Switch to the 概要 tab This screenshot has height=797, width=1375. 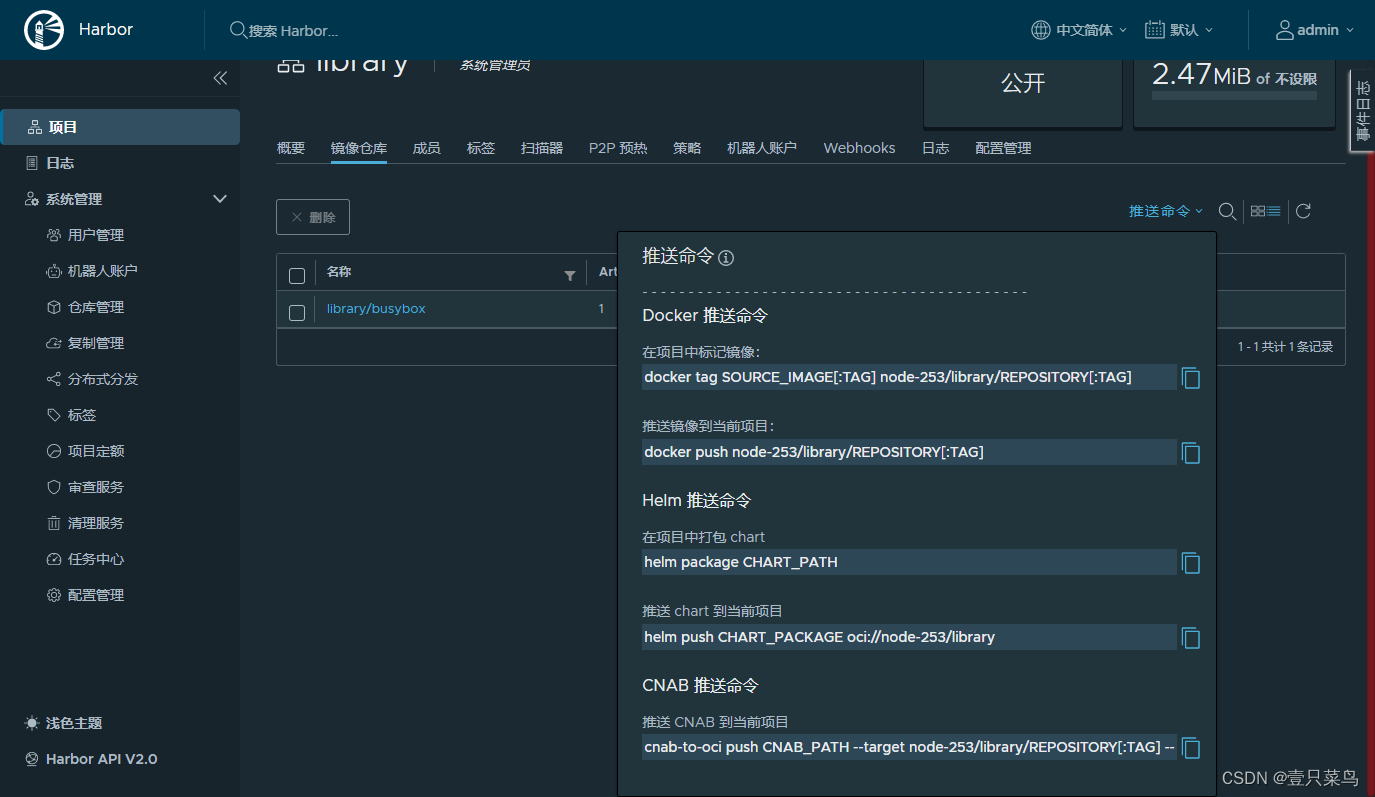(291, 148)
